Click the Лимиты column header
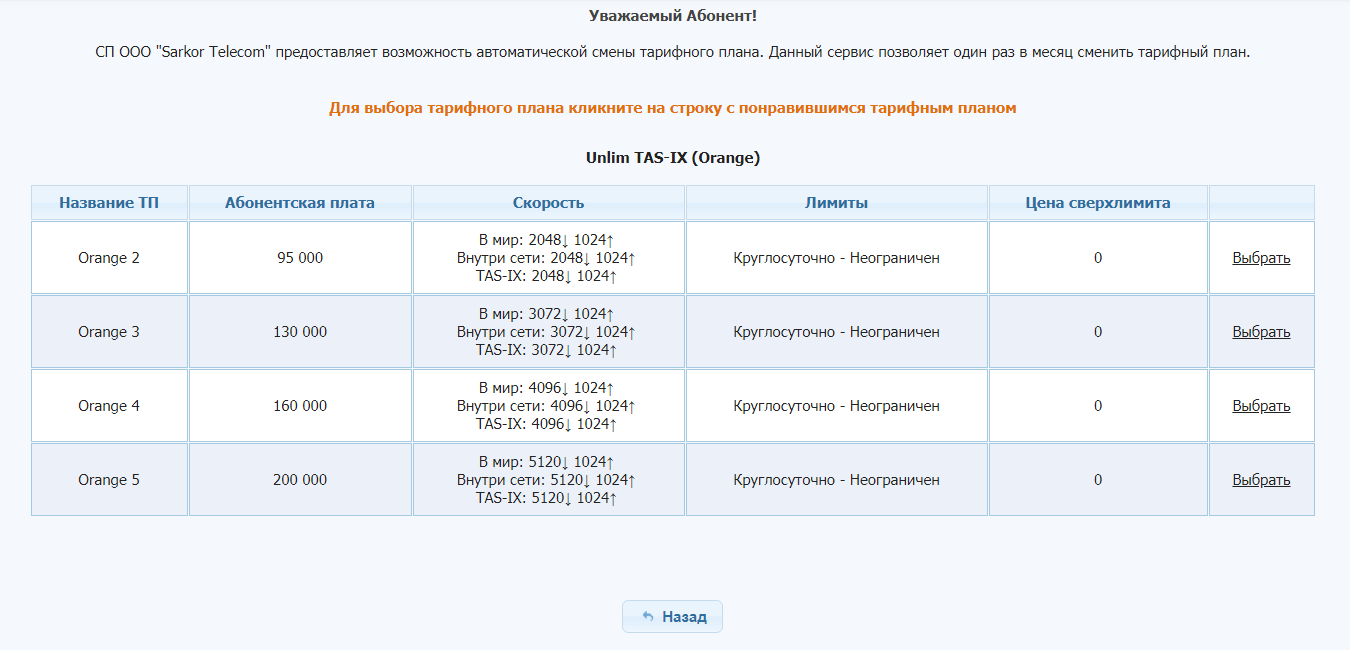 tap(836, 203)
